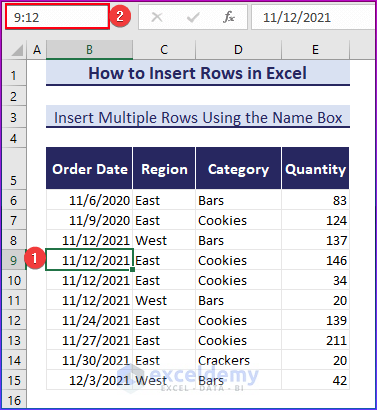Select row 7 header

point(14,220)
